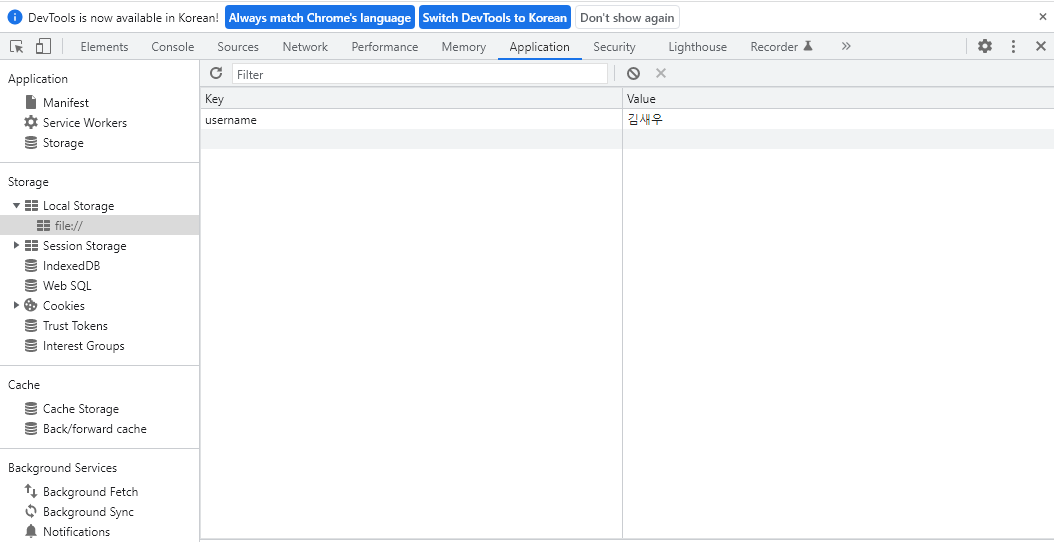Select the Back/forward cache label
The image size is (1054, 542).
point(95,429)
